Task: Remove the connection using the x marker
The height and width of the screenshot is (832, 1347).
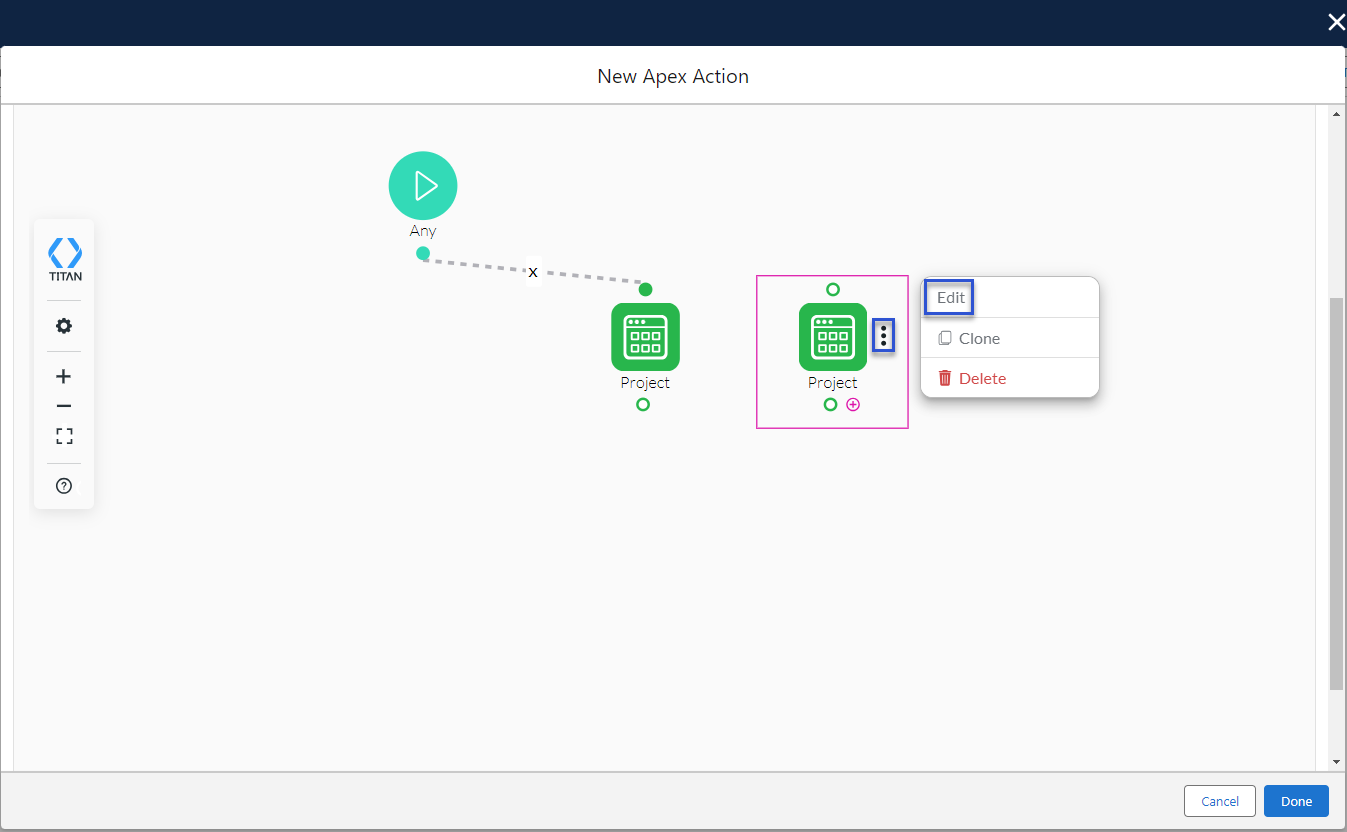Action: coord(533,272)
